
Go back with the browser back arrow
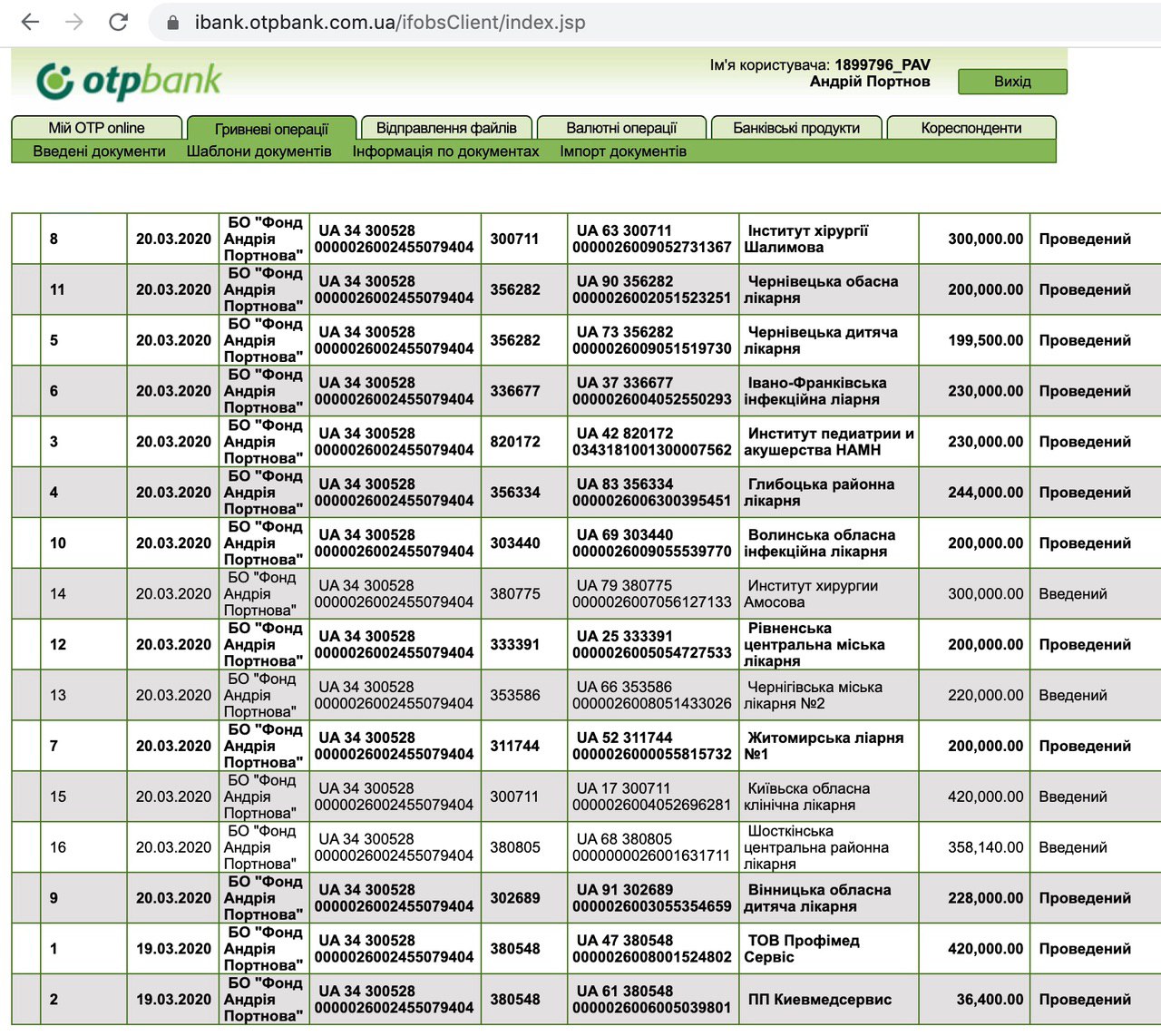click(x=30, y=22)
